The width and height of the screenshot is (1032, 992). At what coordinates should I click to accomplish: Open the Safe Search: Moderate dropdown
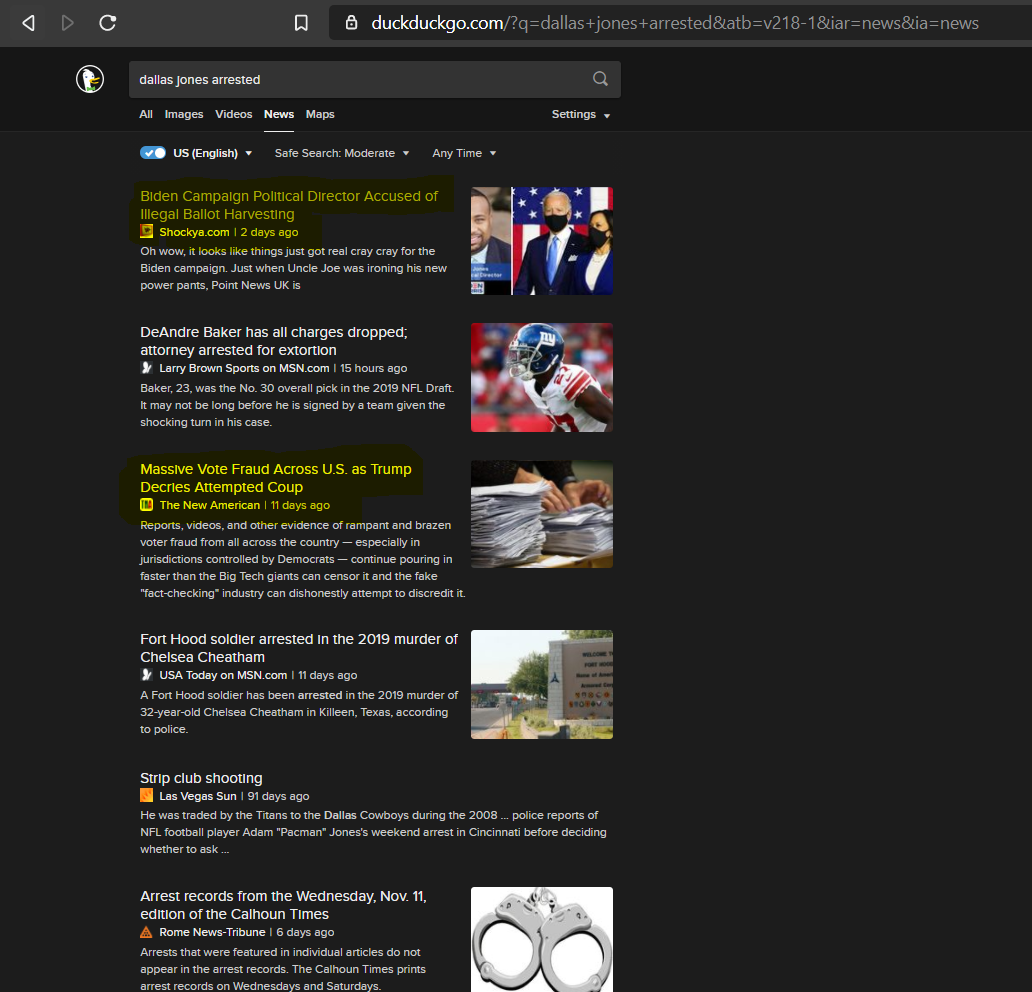[342, 153]
